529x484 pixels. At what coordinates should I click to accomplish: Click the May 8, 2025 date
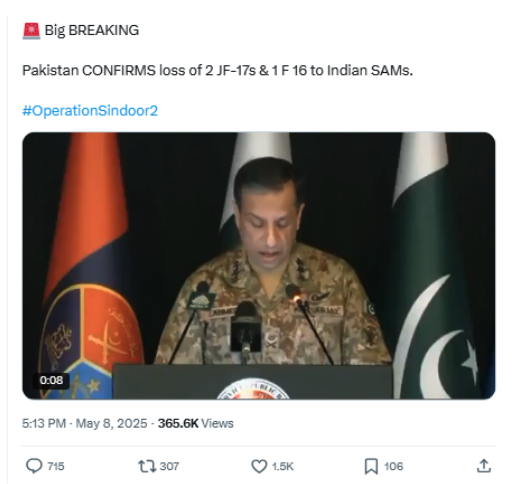coord(111,423)
